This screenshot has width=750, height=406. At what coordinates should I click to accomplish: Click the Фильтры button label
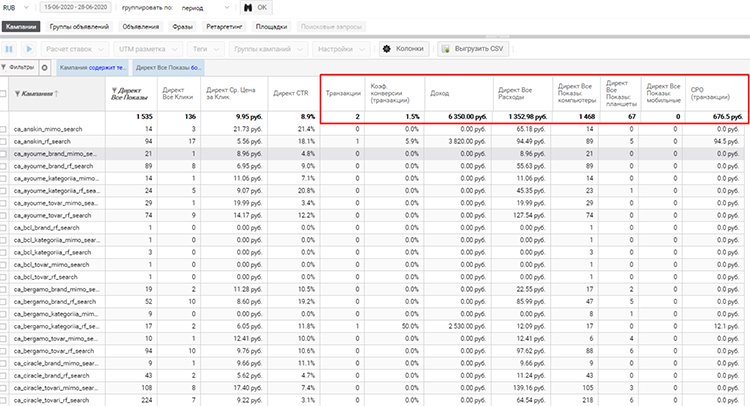22,67
